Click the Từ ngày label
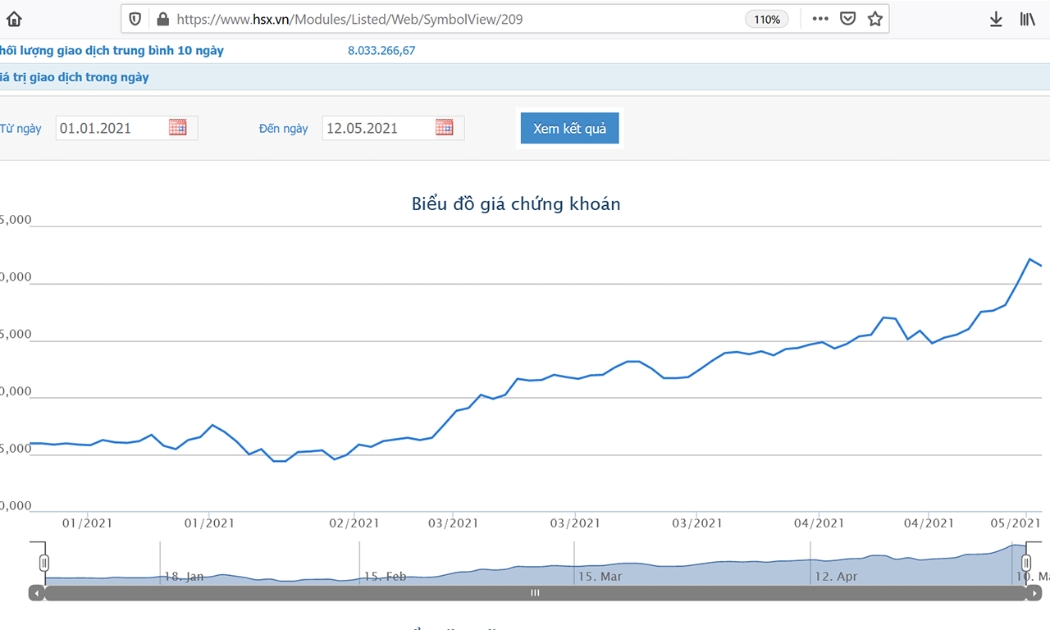This screenshot has width=1050, height=630. (21, 129)
